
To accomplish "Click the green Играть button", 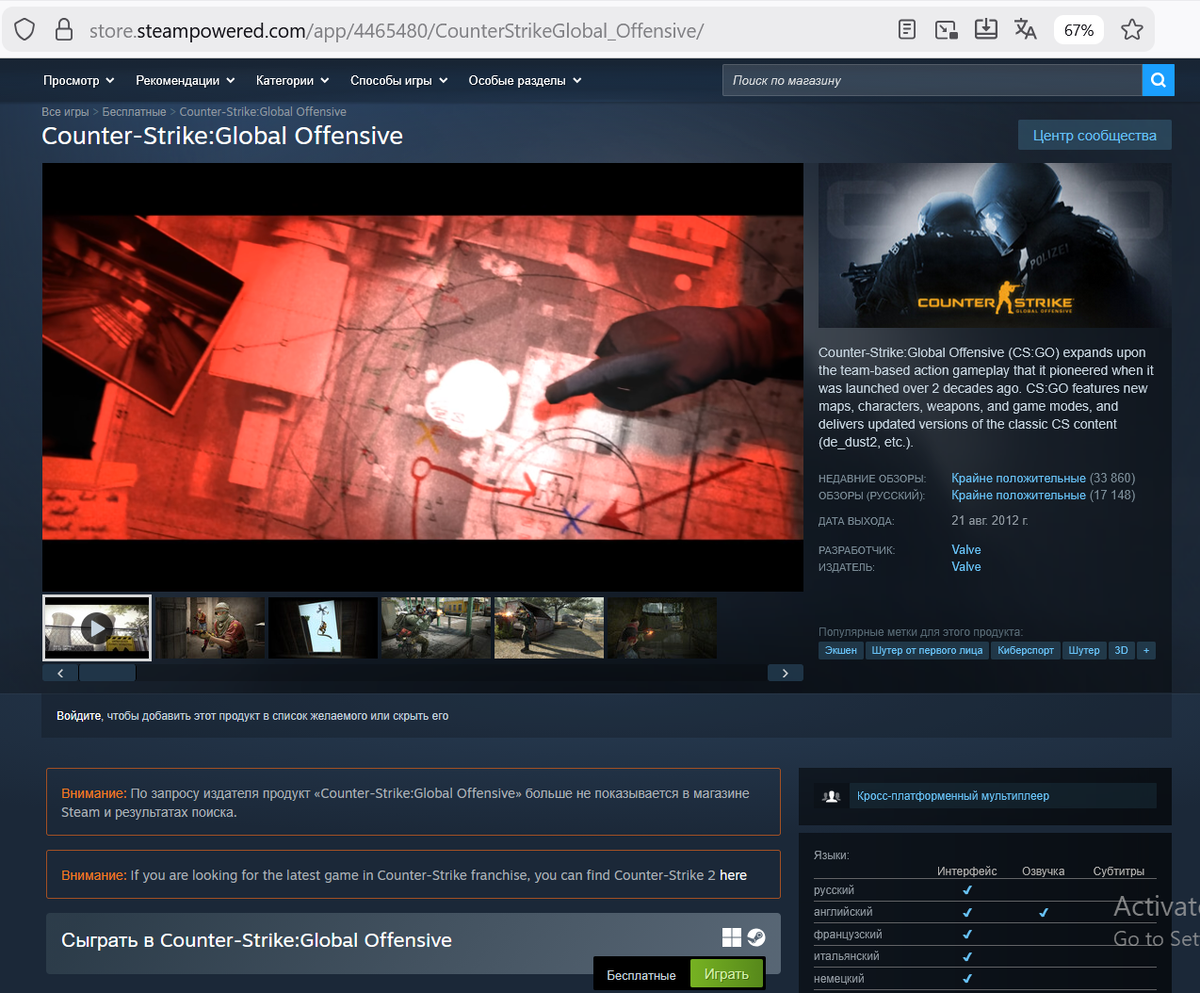I will click(x=726, y=975).
